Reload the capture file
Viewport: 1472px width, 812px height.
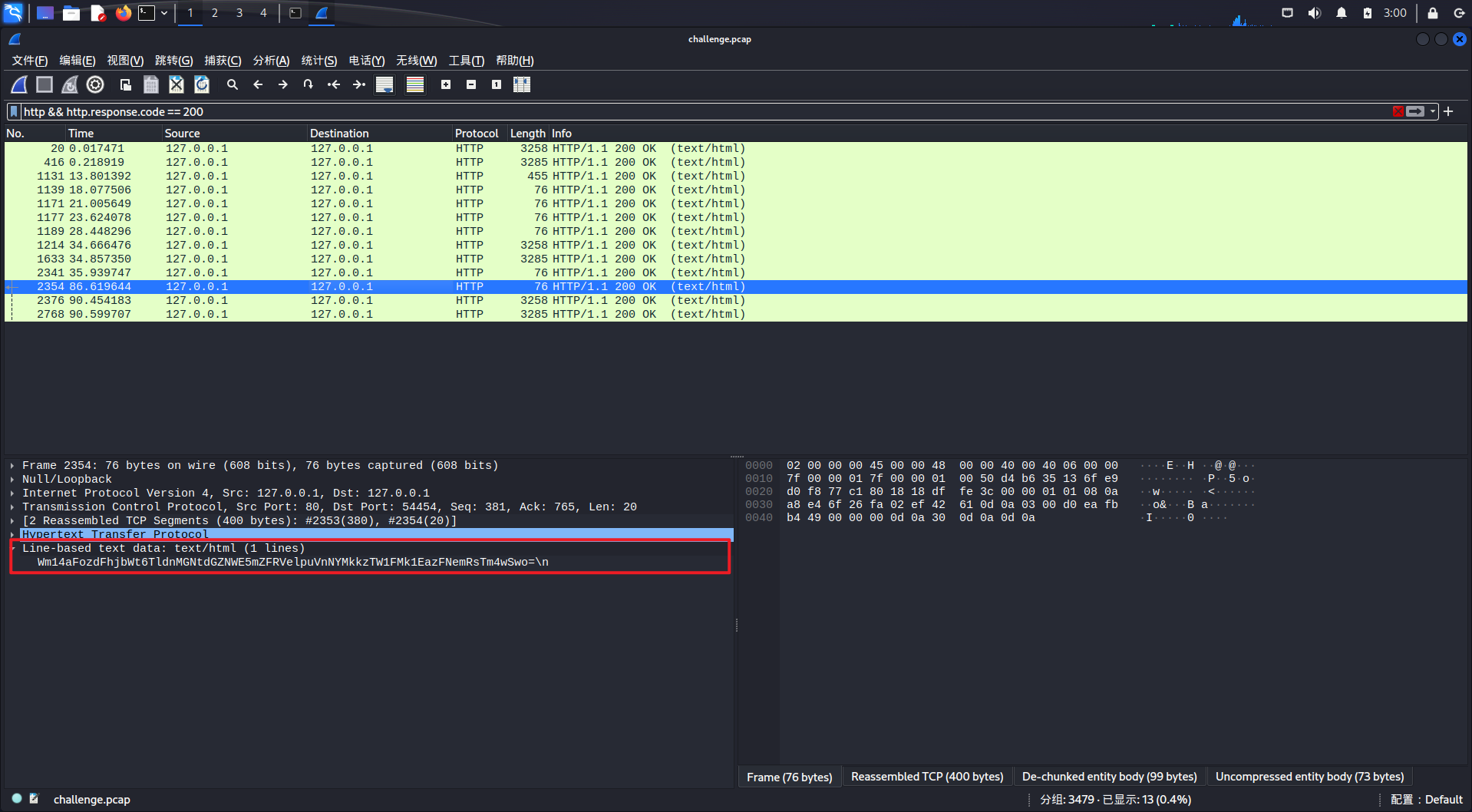point(202,84)
